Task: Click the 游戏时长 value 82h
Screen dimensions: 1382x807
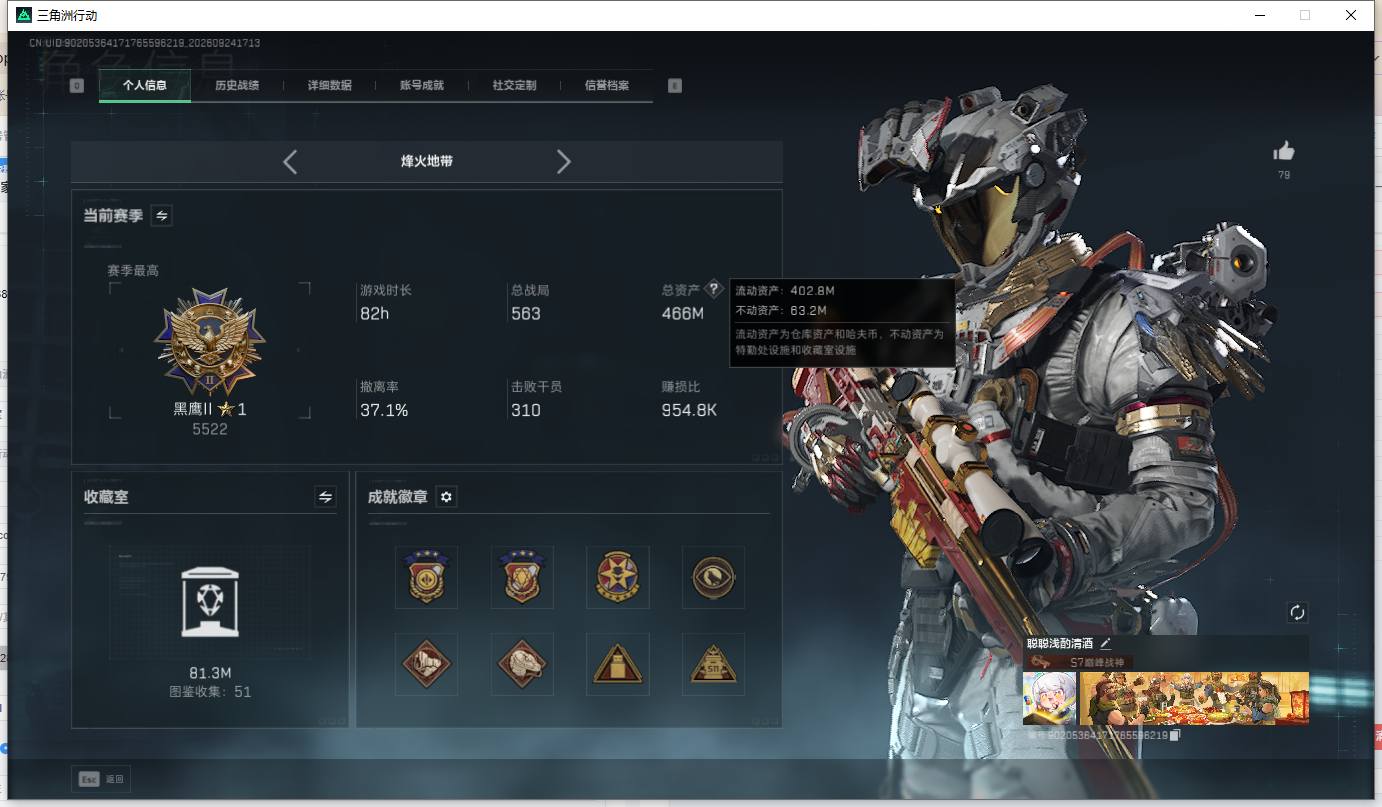Action: (374, 314)
